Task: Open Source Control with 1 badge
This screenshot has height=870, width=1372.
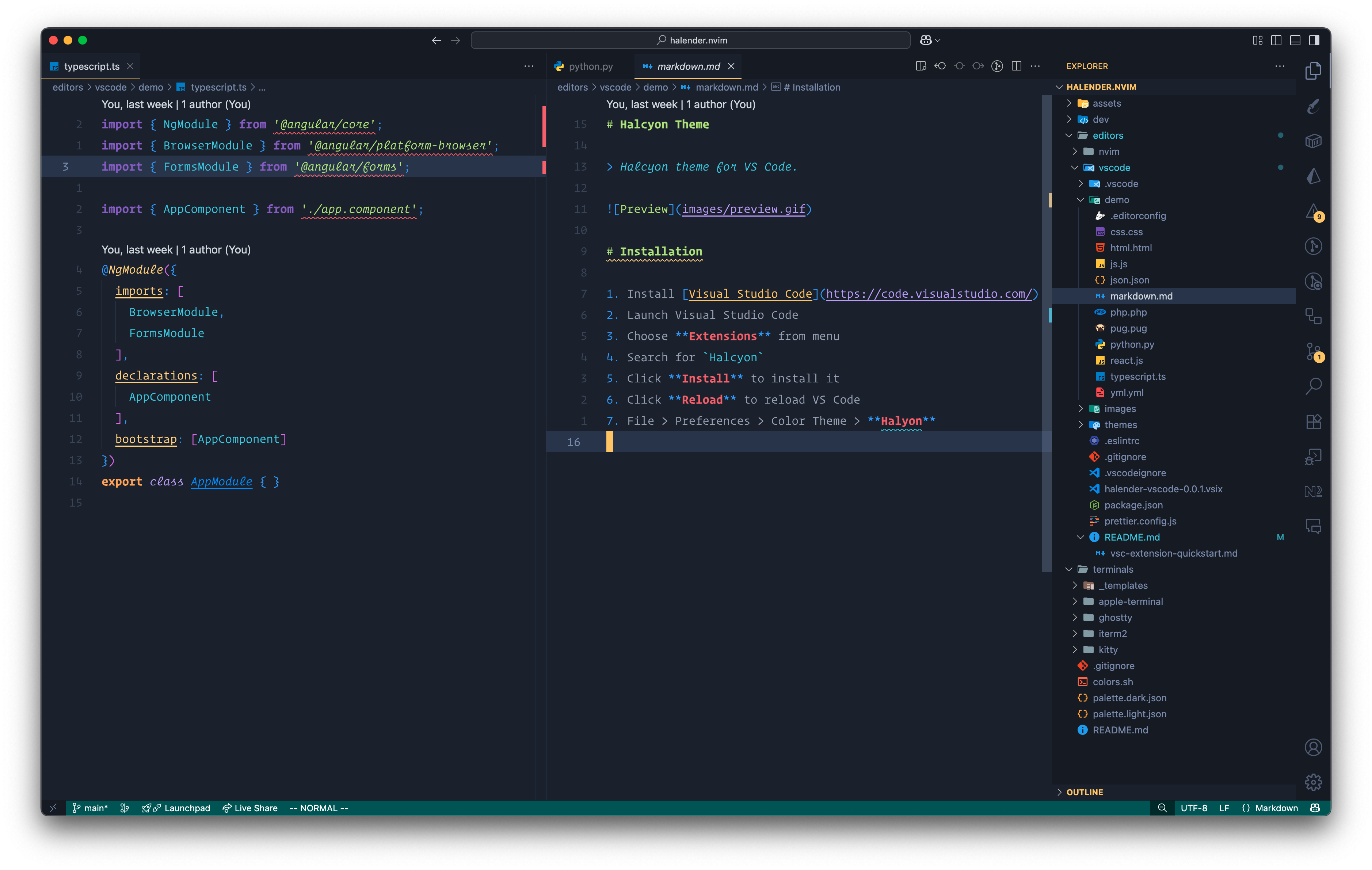Action: [x=1313, y=351]
